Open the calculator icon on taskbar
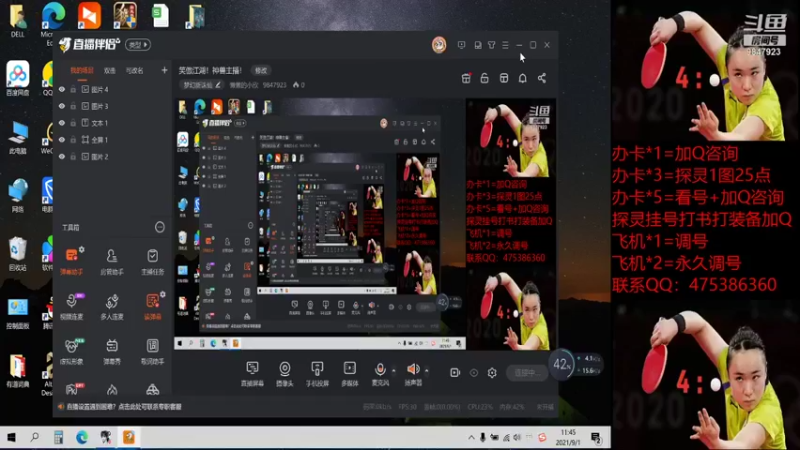 tap(58, 437)
